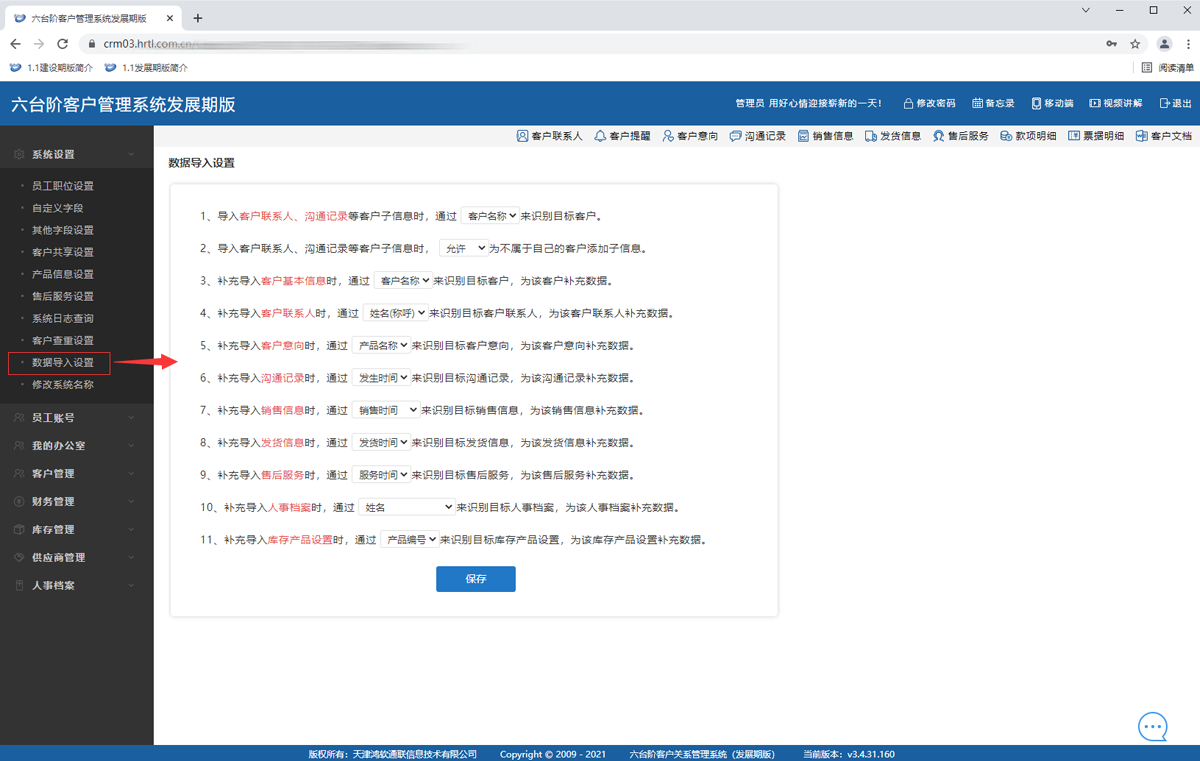Screen dimensions: 1200x761
Task: Open the 视频讲解 video icon
Action: (x=1095, y=103)
